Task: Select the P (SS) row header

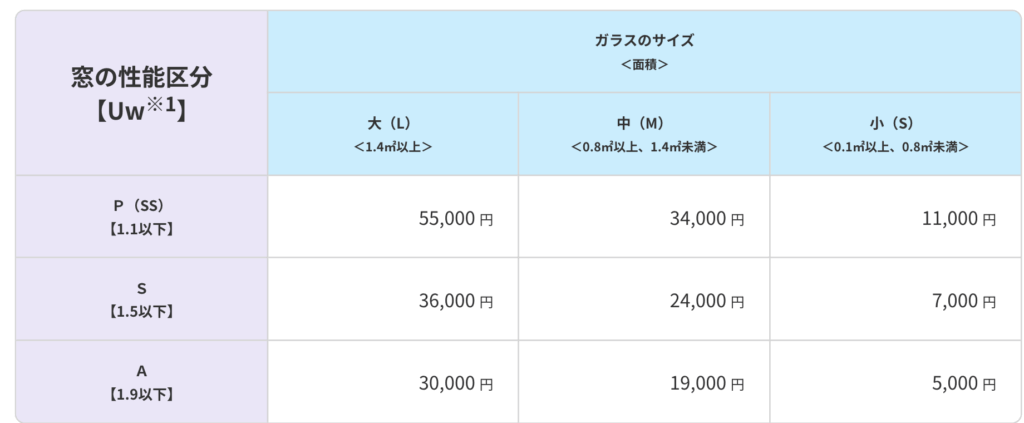Action: click(141, 216)
